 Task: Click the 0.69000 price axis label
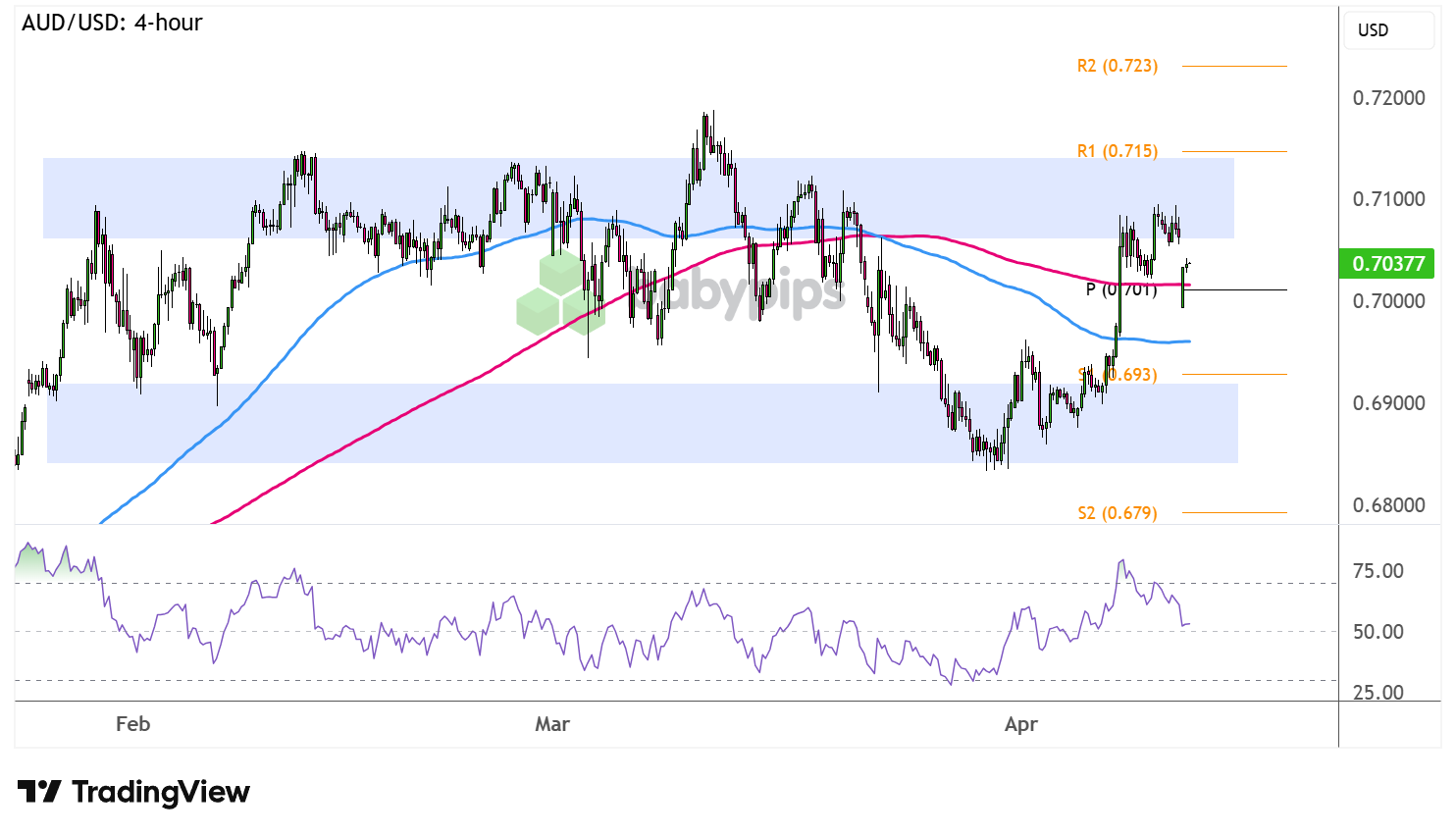[1388, 403]
